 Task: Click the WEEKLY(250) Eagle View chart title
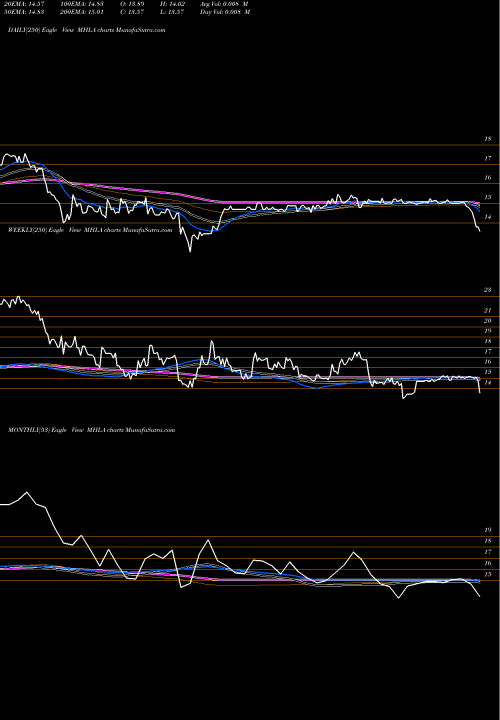click(x=90, y=230)
